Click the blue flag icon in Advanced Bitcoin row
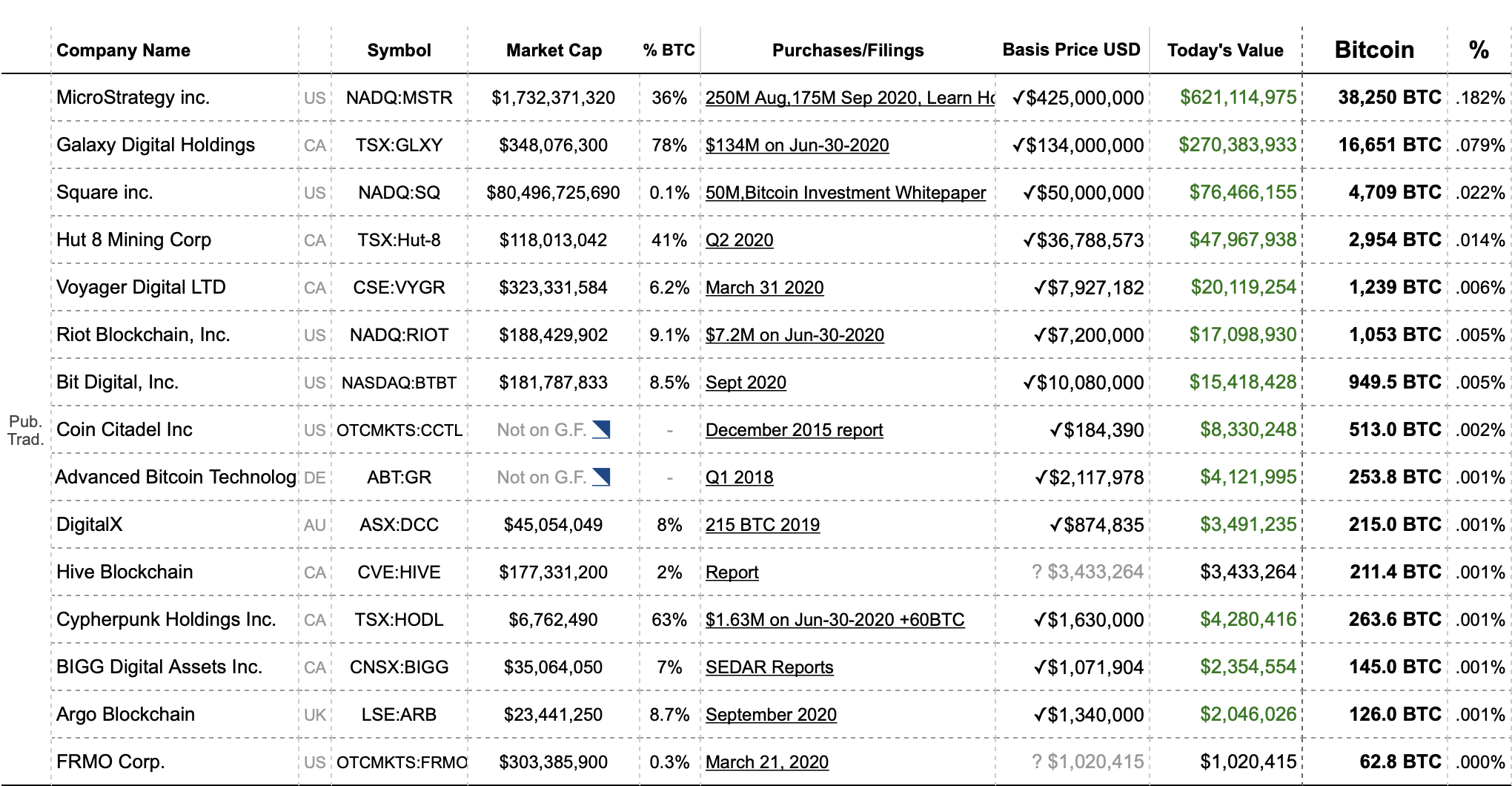1512x786 pixels. point(601,477)
